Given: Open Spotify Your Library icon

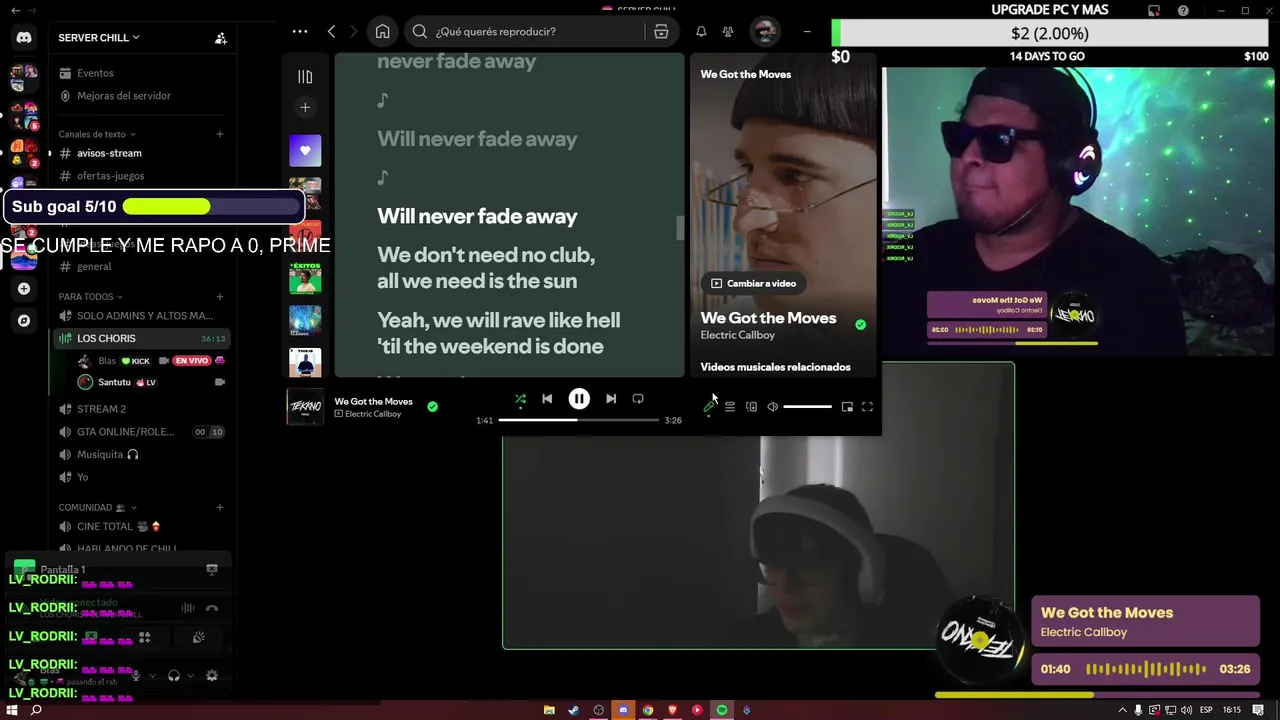Looking at the screenshot, I should tap(305, 77).
